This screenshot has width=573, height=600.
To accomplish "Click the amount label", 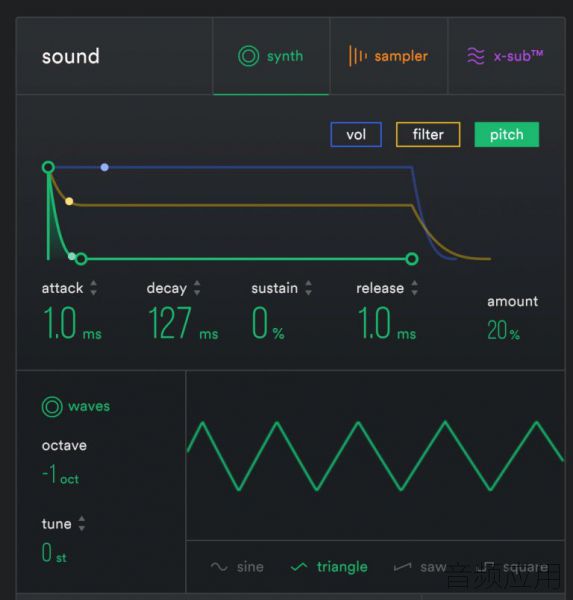I will pos(513,302).
